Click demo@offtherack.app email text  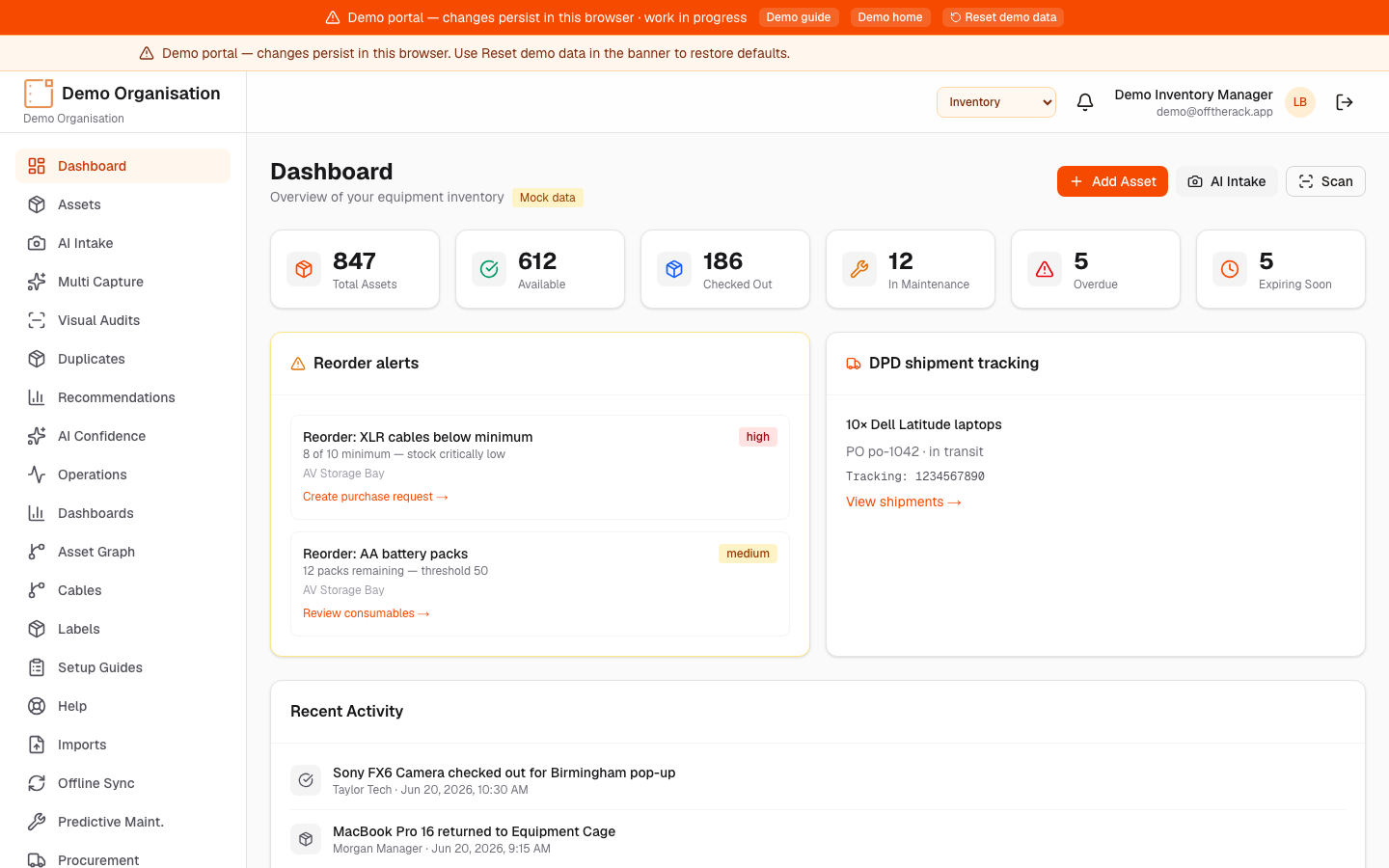(x=1214, y=112)
